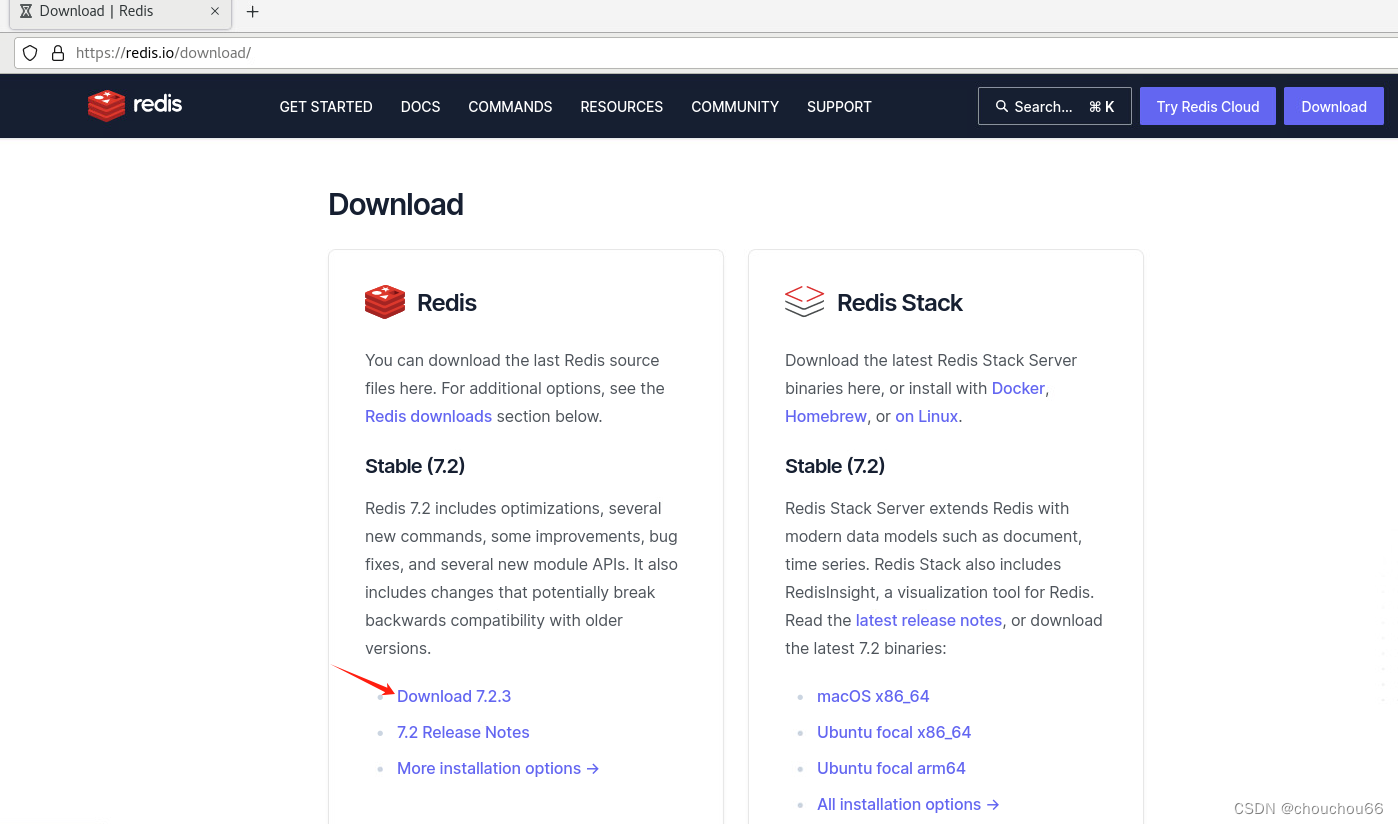Download macOS x86_64 binary

[873, 696]
